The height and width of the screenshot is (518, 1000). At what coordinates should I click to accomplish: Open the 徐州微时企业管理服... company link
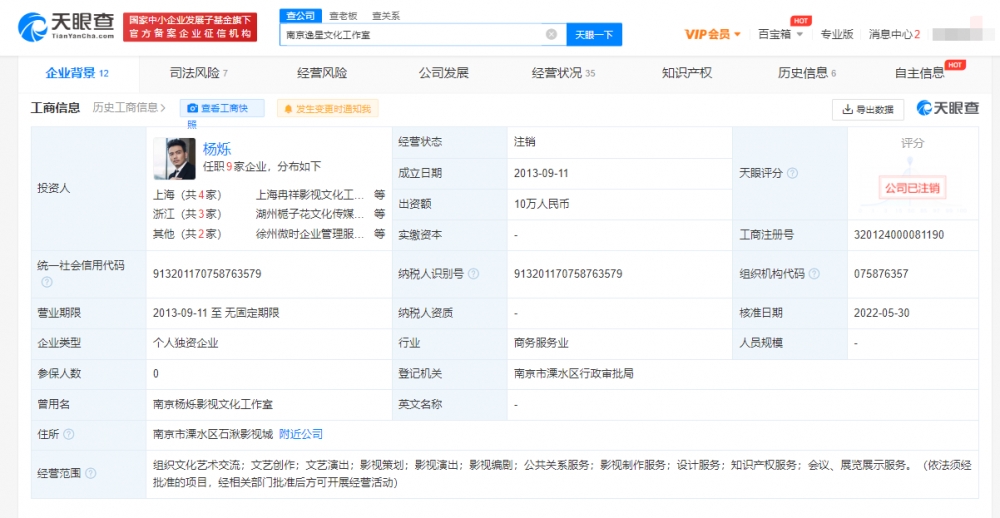[x=310, y=233]
